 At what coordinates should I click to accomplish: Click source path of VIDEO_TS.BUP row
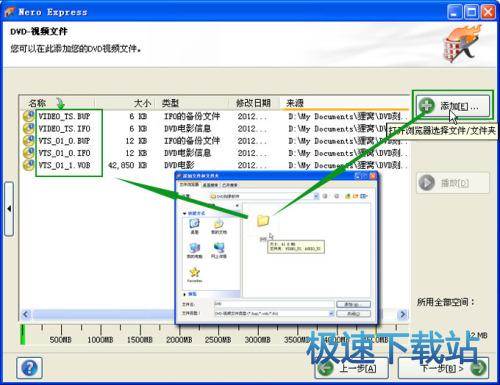coord(347,116)
